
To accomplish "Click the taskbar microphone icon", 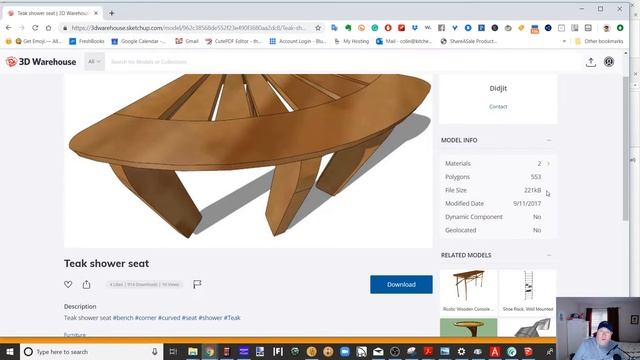I will (x=155, y=351).
